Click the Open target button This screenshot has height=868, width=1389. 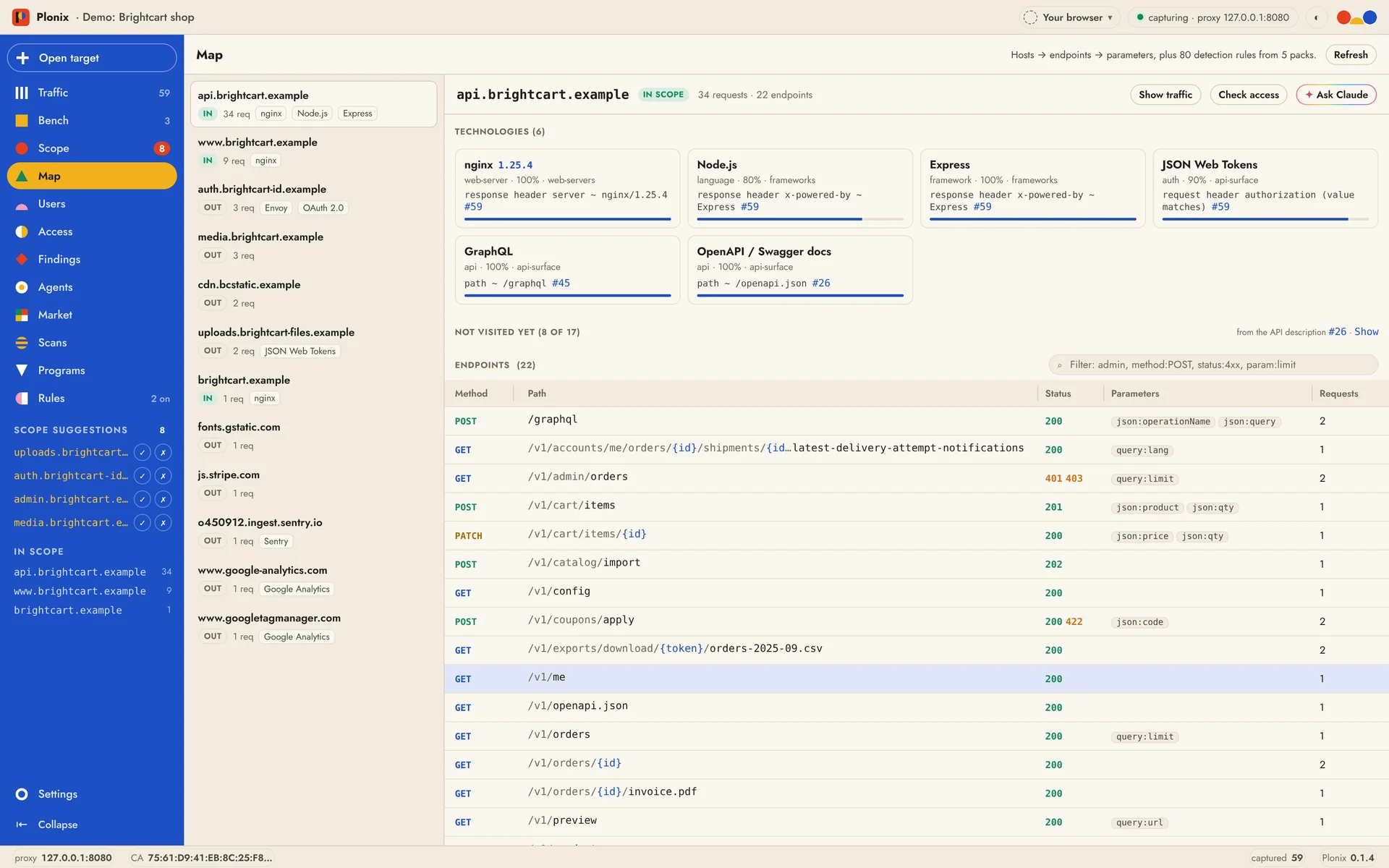(92, 58)
